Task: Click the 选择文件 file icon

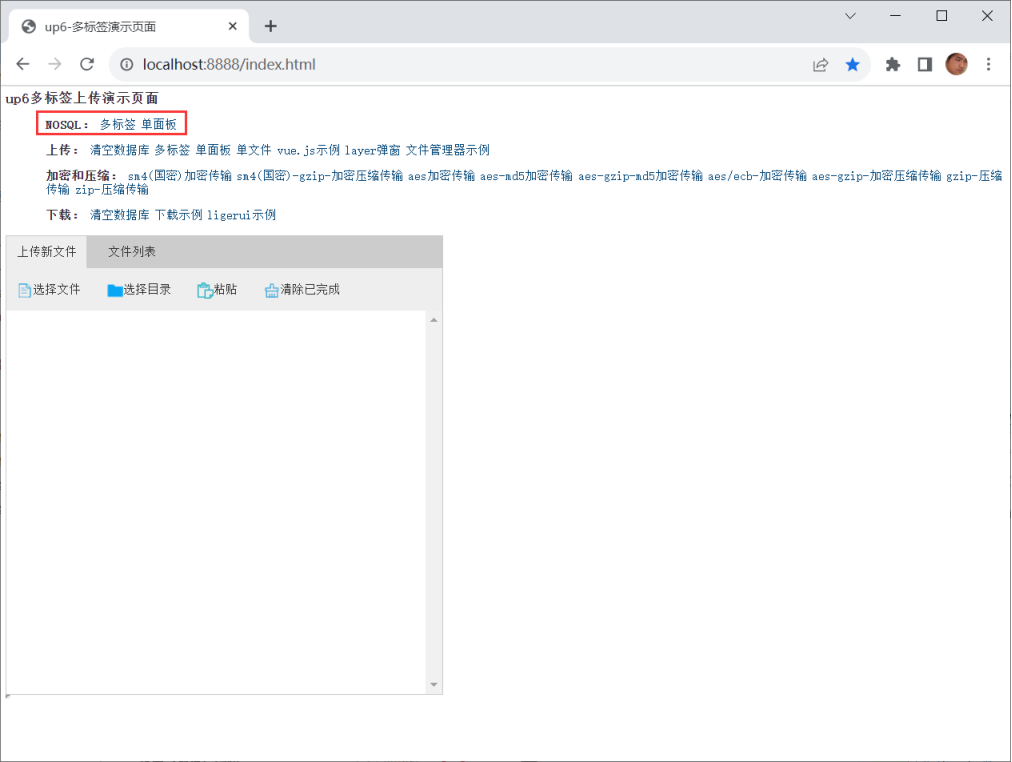Action: tap(25, 290)
